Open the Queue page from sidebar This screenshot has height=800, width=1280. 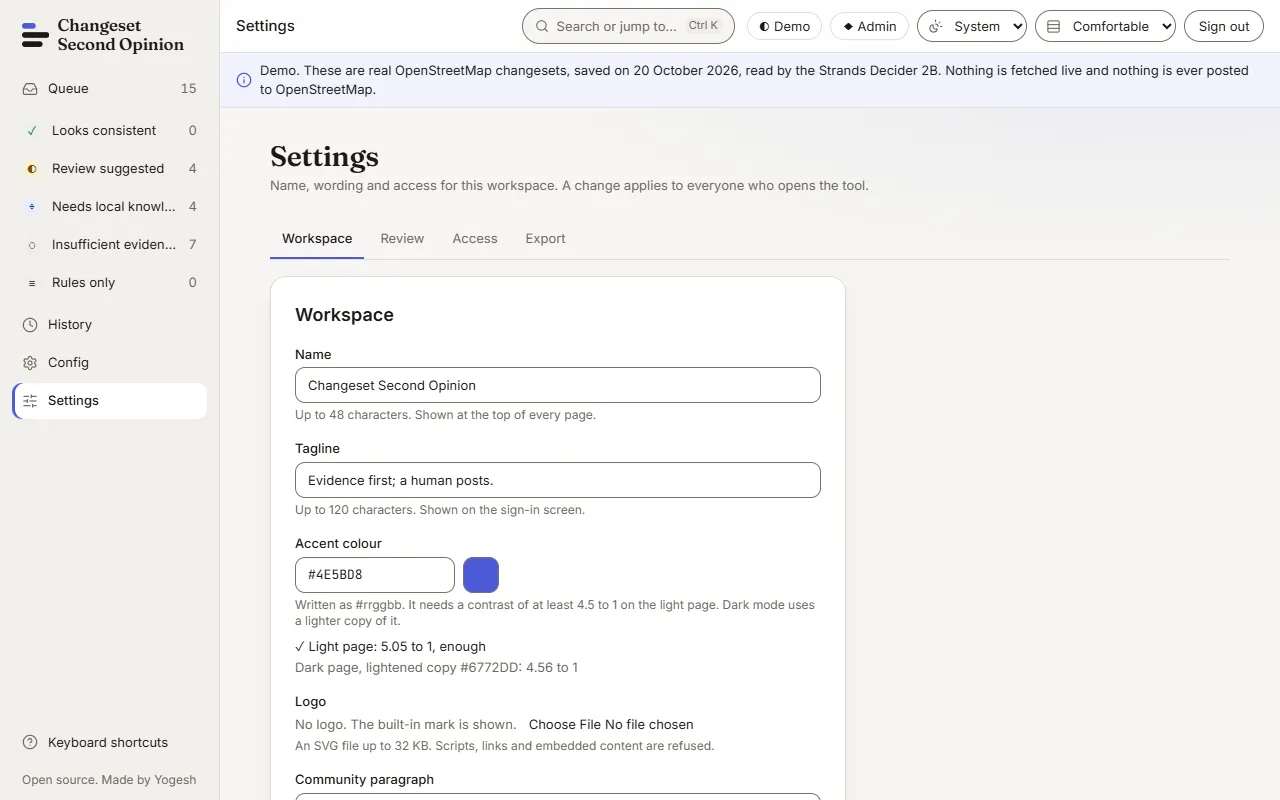click(109, 89)
